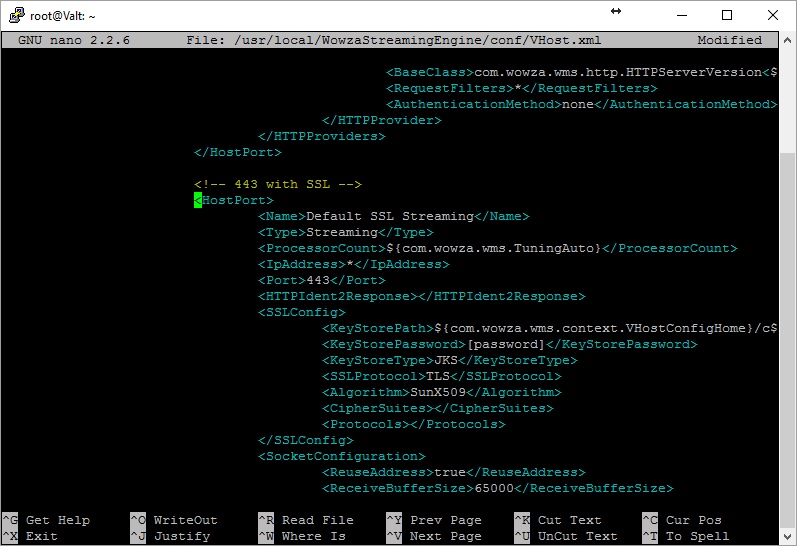
Task: Click the ReuseAddress true line
Action: [454, 472]
